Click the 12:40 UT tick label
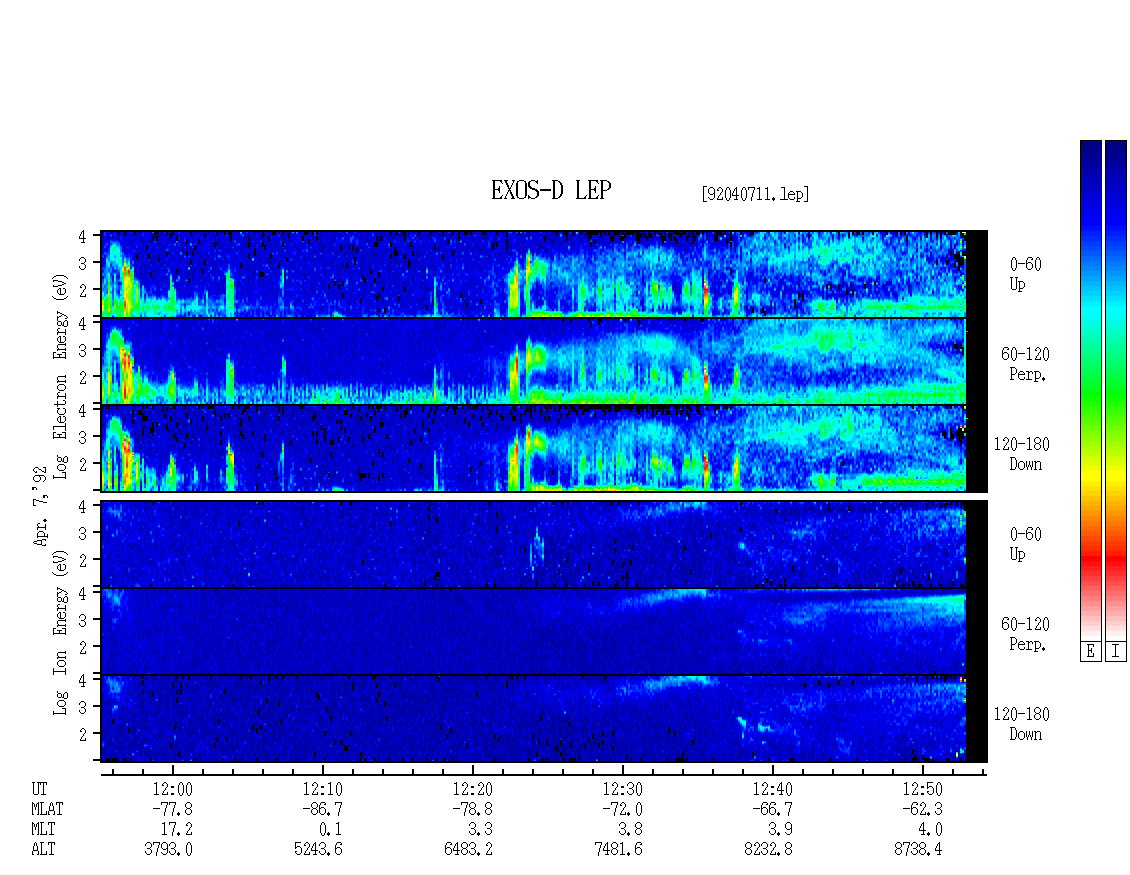The width and height of the screenshot is (1130, 875). (x=772, y=789)
